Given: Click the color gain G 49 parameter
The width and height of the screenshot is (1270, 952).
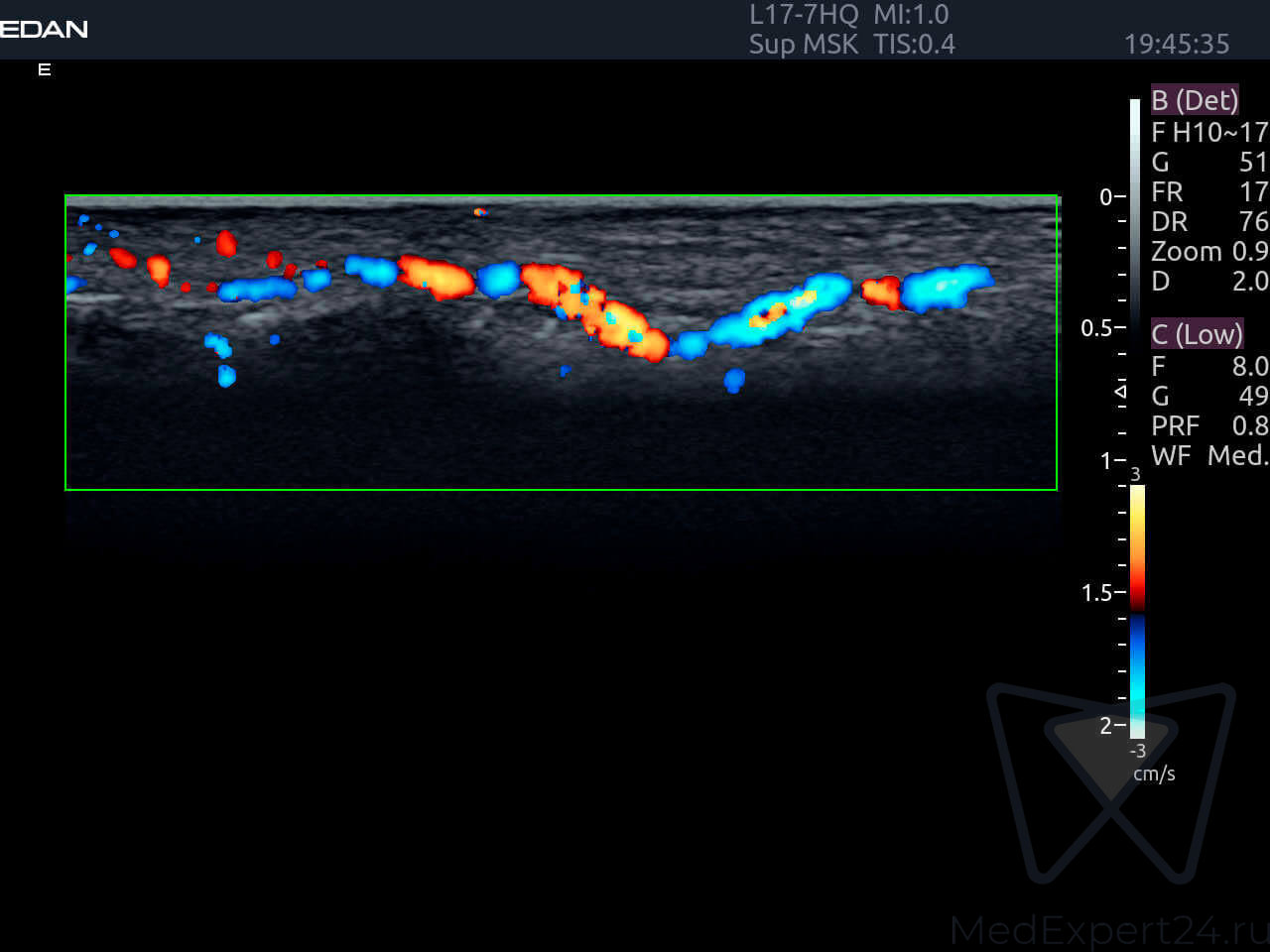Looking at the screenshot, I should pyautogui.click(x=1208, y=397).
